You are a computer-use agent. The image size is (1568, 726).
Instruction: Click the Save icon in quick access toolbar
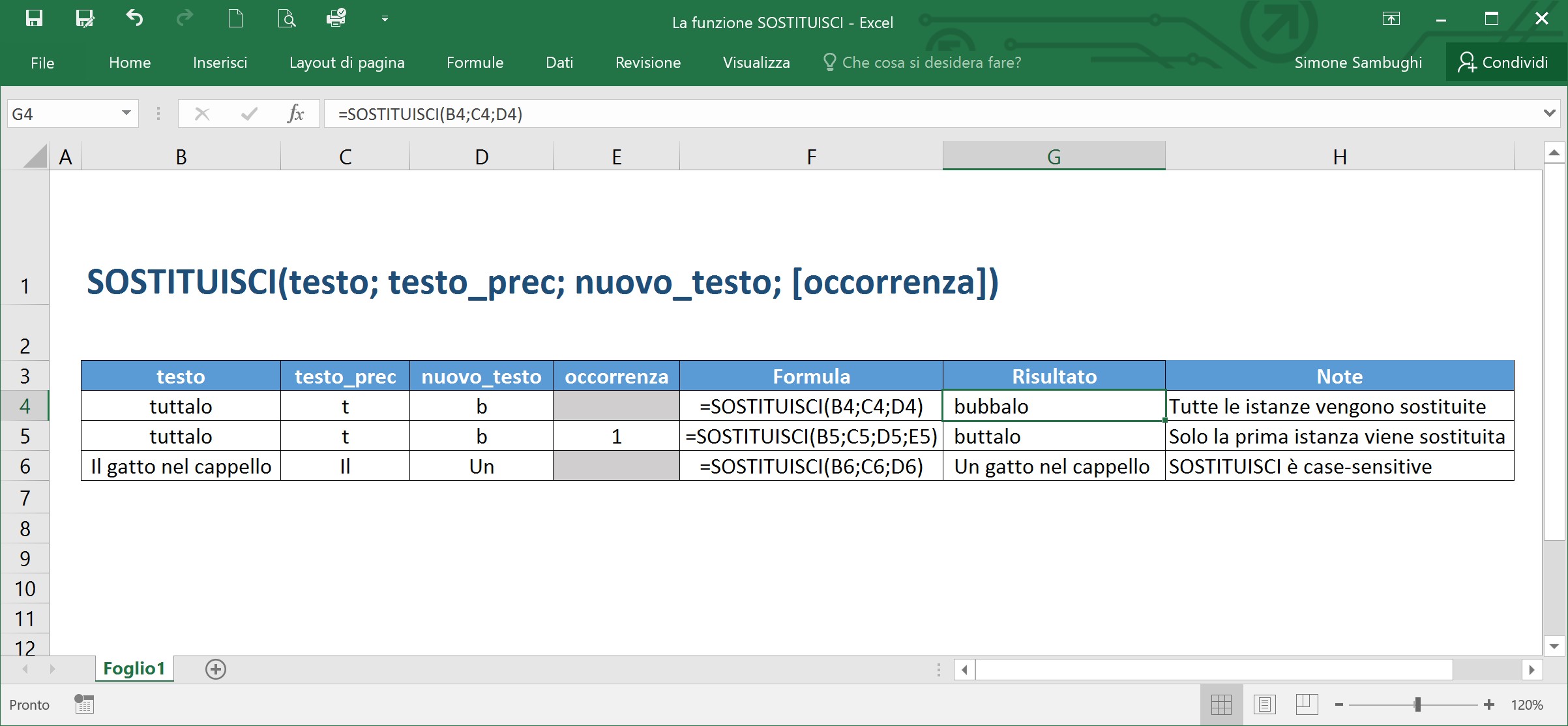tap(34, 18)
